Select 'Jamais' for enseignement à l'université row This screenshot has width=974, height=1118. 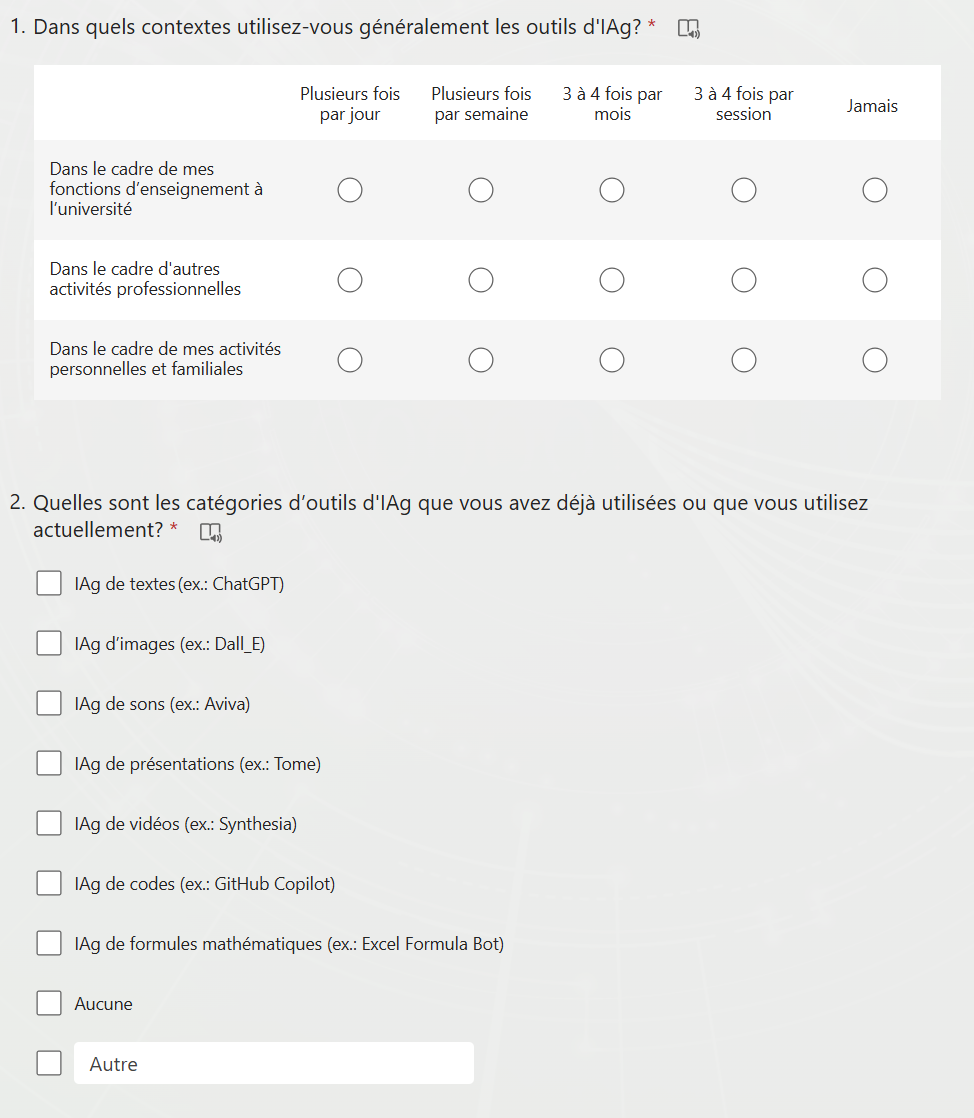click(x=875, y=190)
